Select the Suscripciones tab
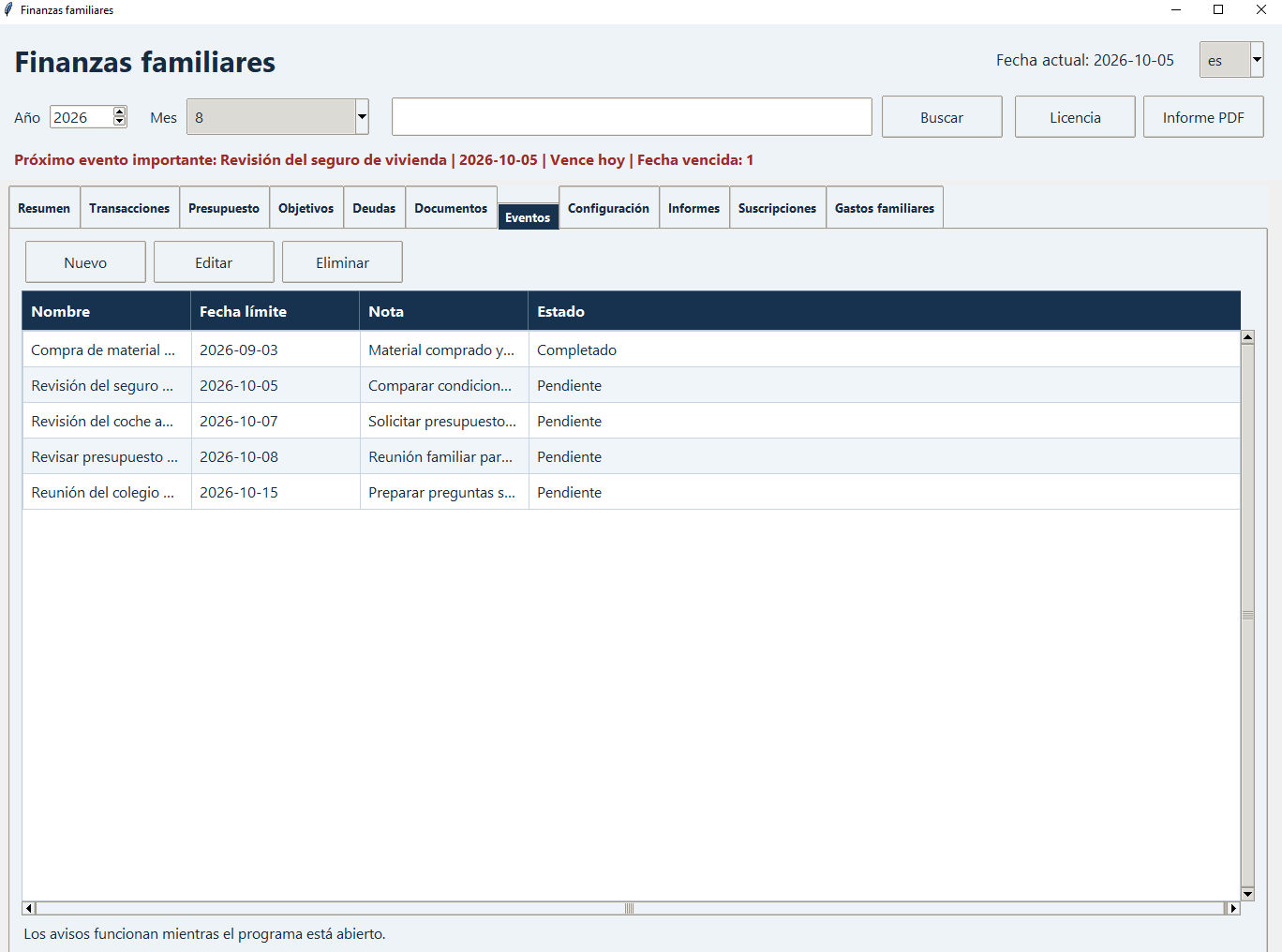This screenshot has height=952, width=1282. point(777,208)
